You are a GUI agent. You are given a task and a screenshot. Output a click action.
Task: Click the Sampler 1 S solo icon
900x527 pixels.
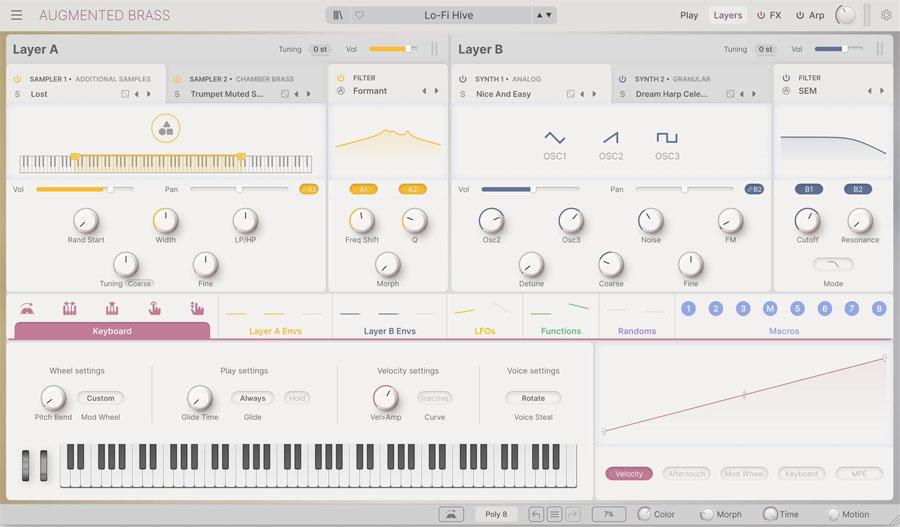(17, 94)
